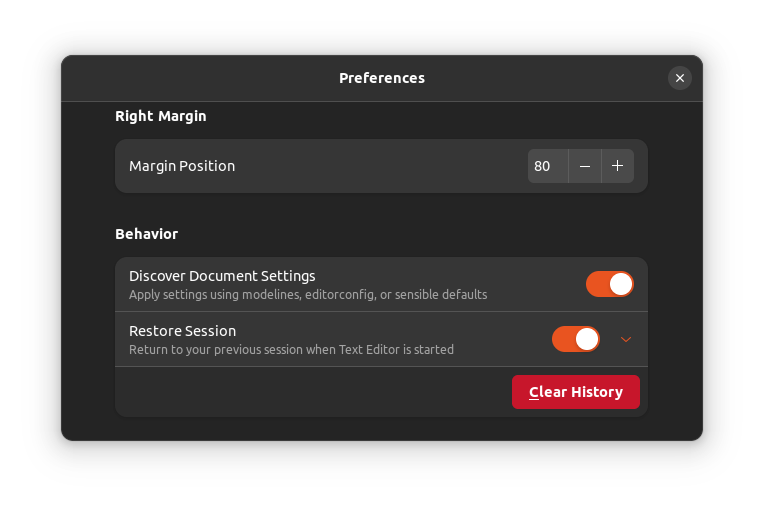Increase margin position with plus button
The image size is (764, 508).
click(x=618, y=166)
